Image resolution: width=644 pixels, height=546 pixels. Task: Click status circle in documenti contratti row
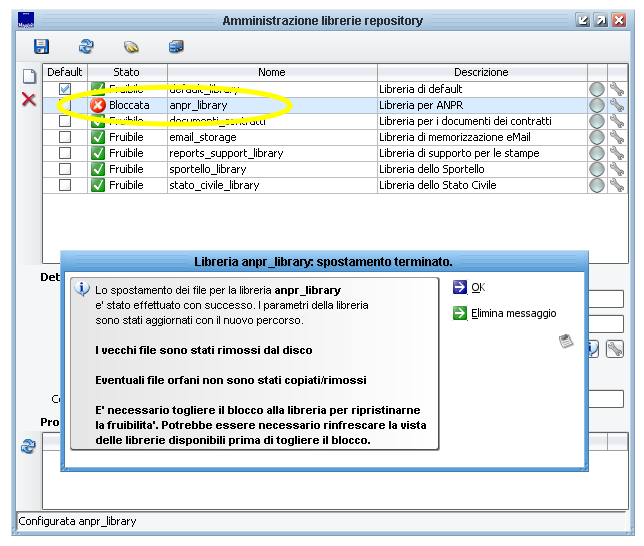pos(597,121)
